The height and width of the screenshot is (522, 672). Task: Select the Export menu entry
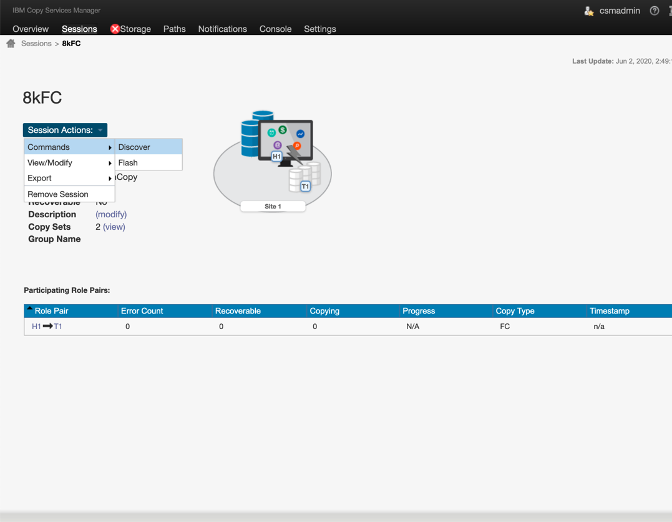pos(69,178)
